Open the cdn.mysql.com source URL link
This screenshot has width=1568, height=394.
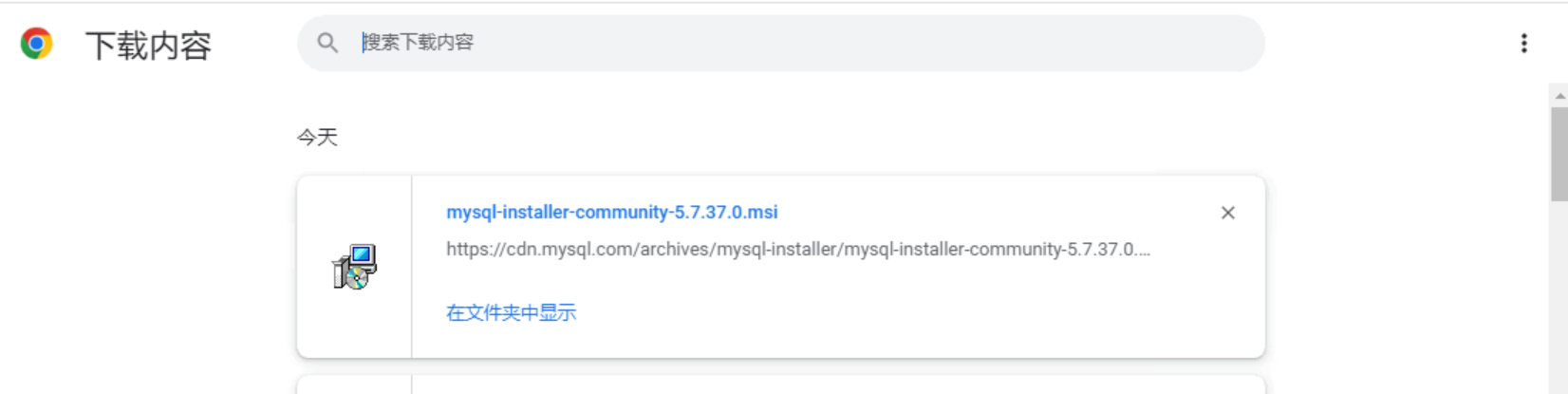tap(797, 250)
